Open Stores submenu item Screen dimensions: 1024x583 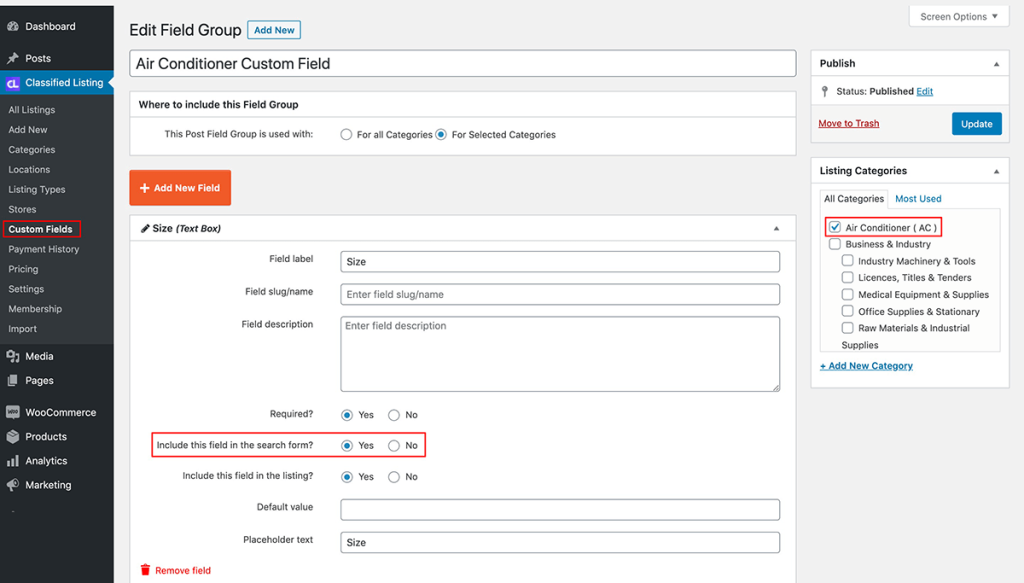point(22,210)
